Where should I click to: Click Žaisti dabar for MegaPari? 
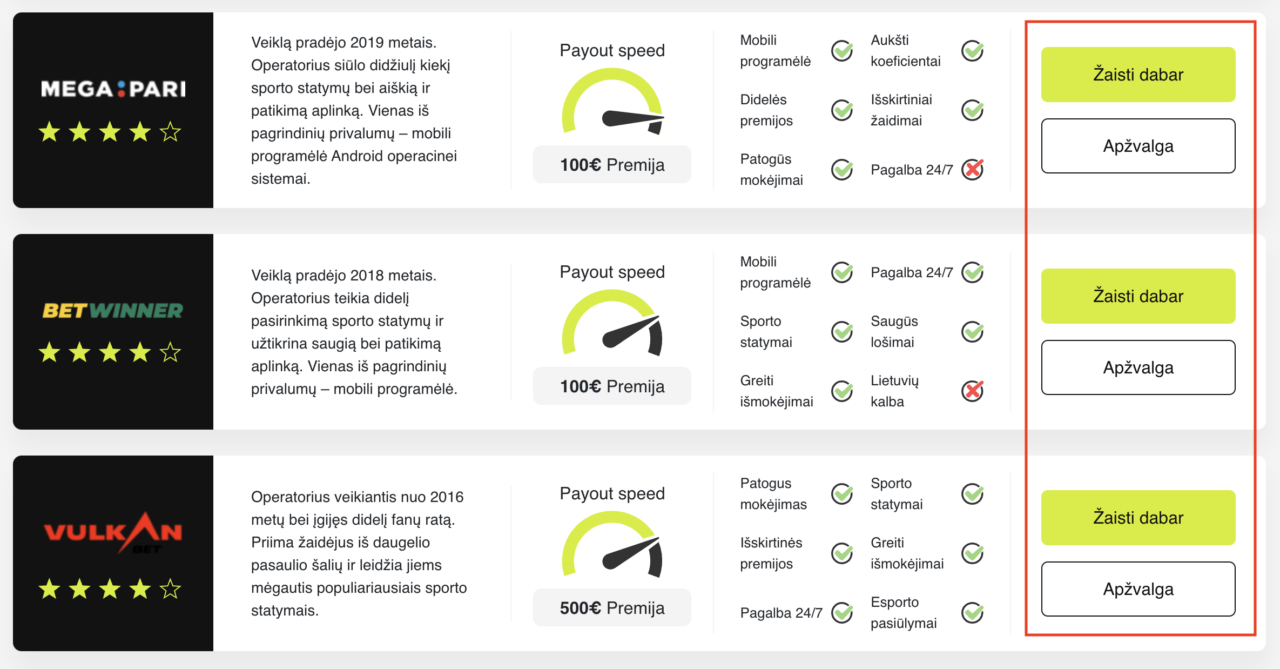click(1138, 75)
